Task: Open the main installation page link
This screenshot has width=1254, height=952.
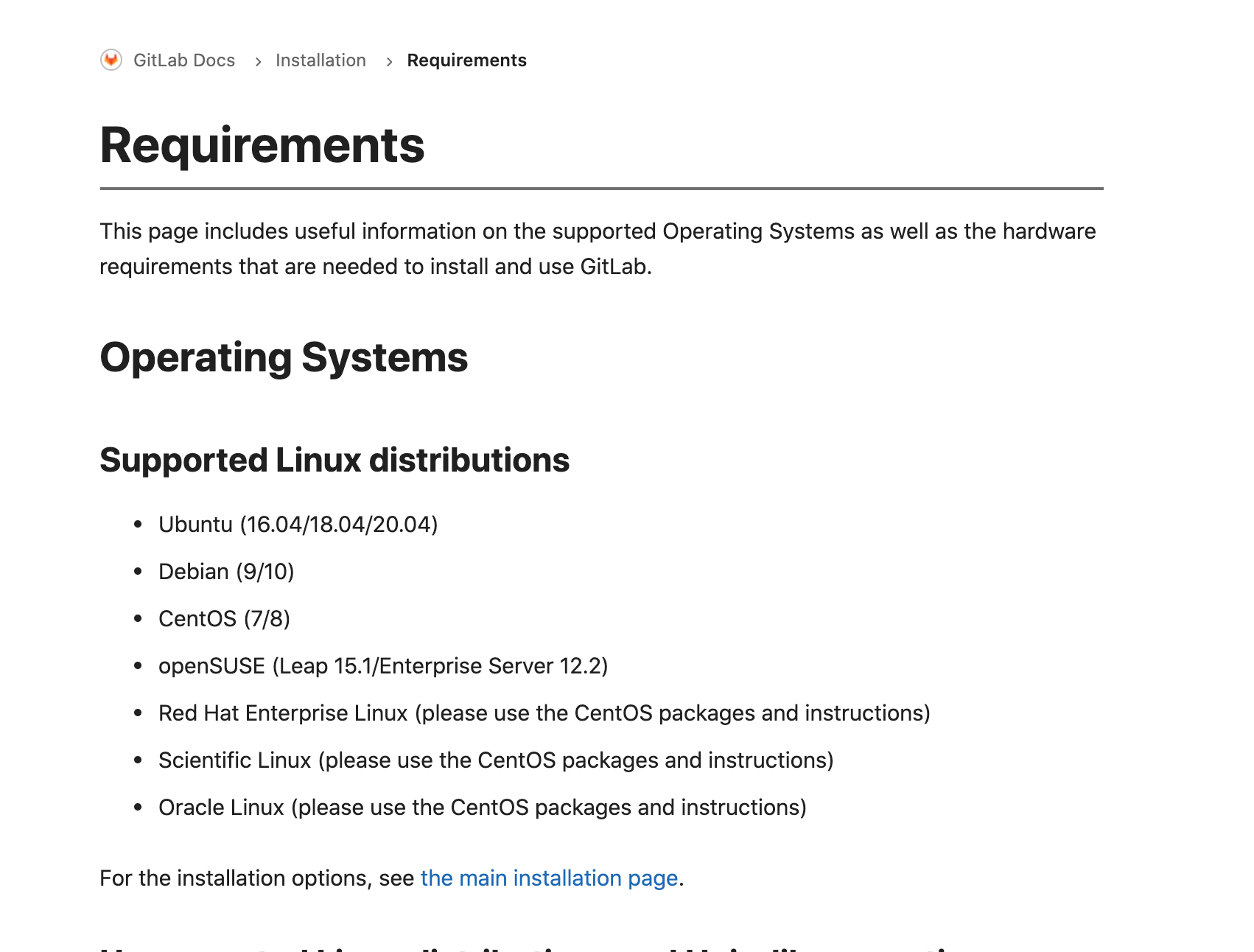Action: click(x=549, y=878)
